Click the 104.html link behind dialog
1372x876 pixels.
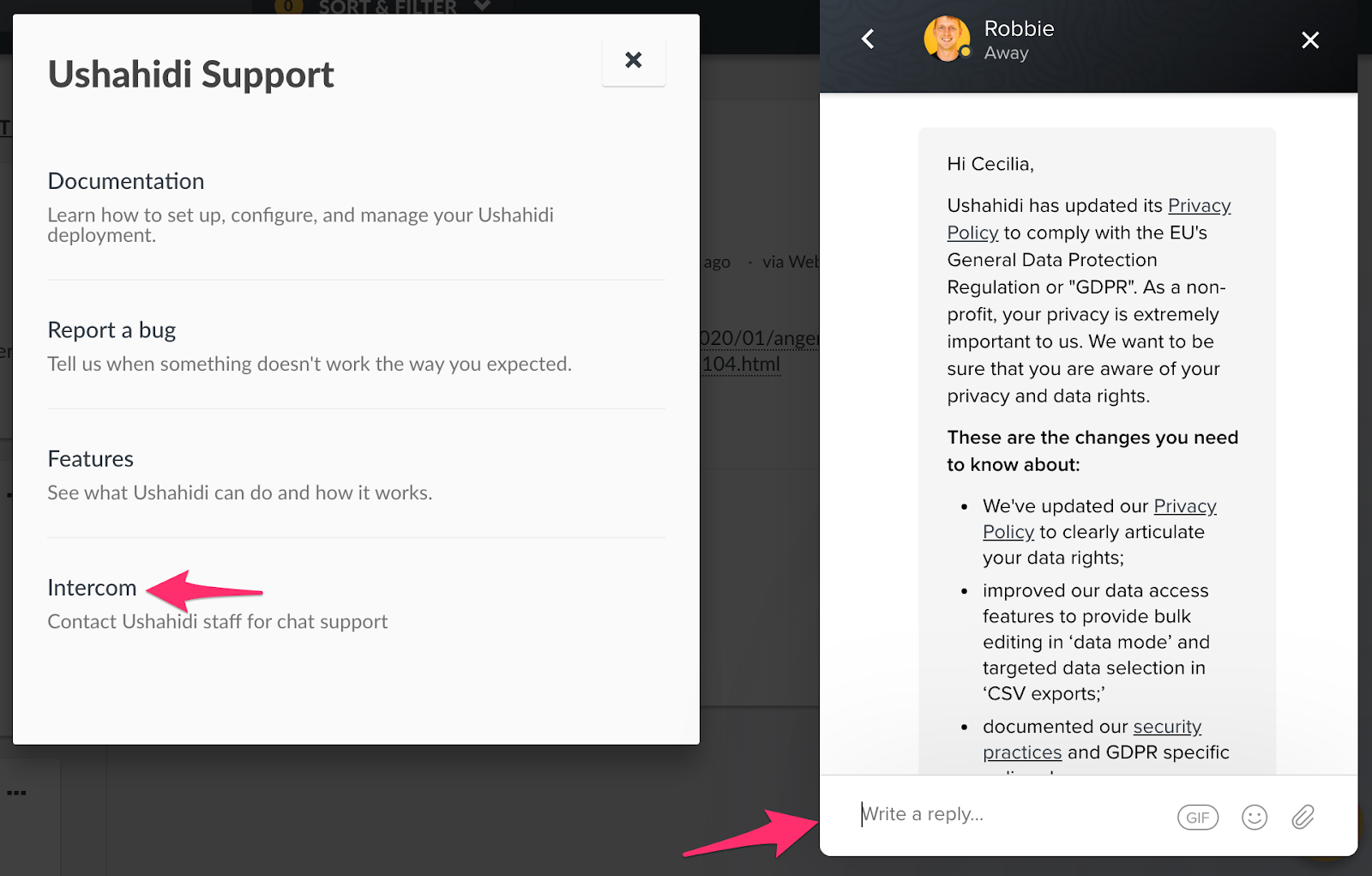741,364
